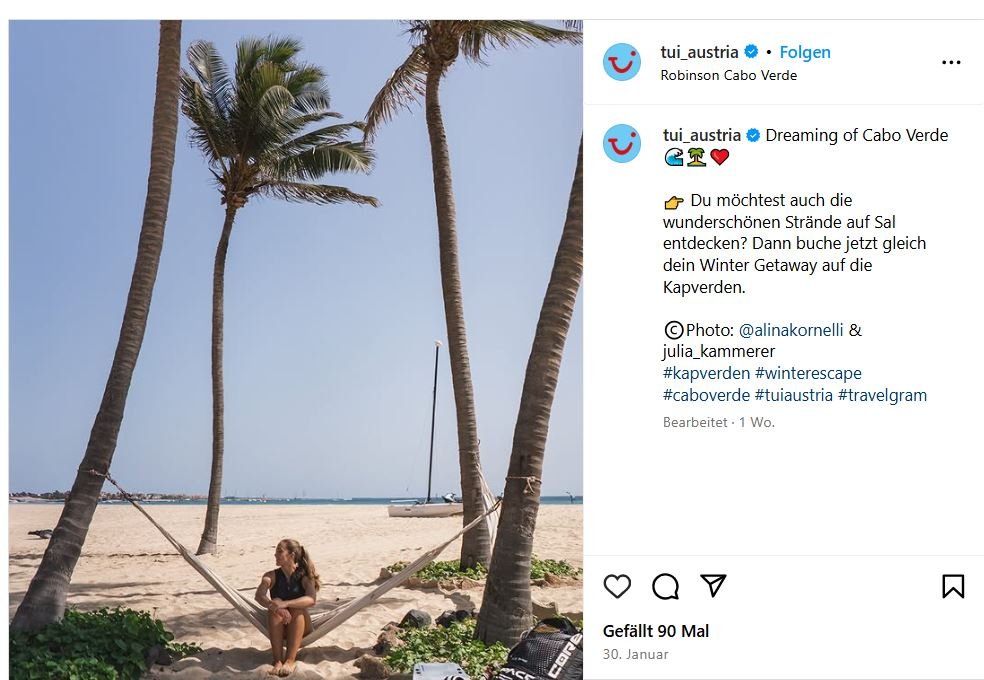
Task: Share post using paper plane icon
Action: coord(713,586)
